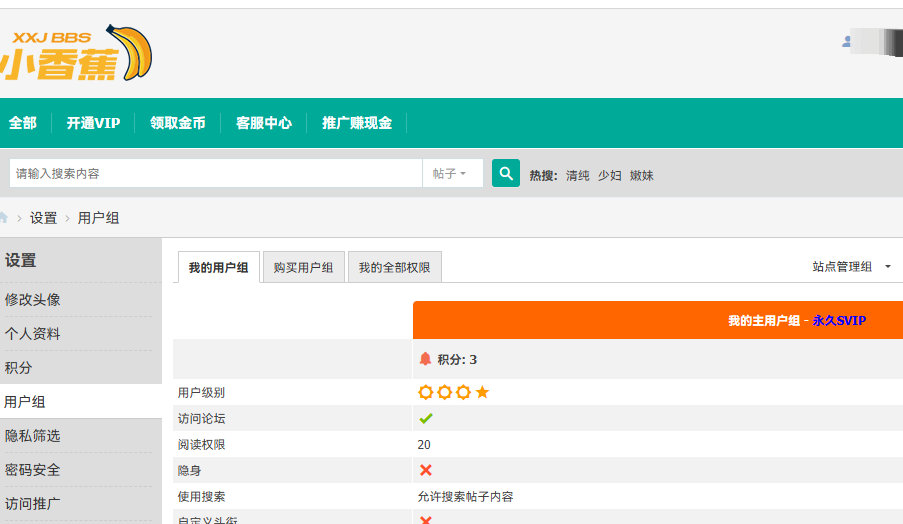Image resolution: width=903 pixels, height=524 pixels.
Task: Open 密码安全 in settings sidebar
Action: (x=33, y=469)
